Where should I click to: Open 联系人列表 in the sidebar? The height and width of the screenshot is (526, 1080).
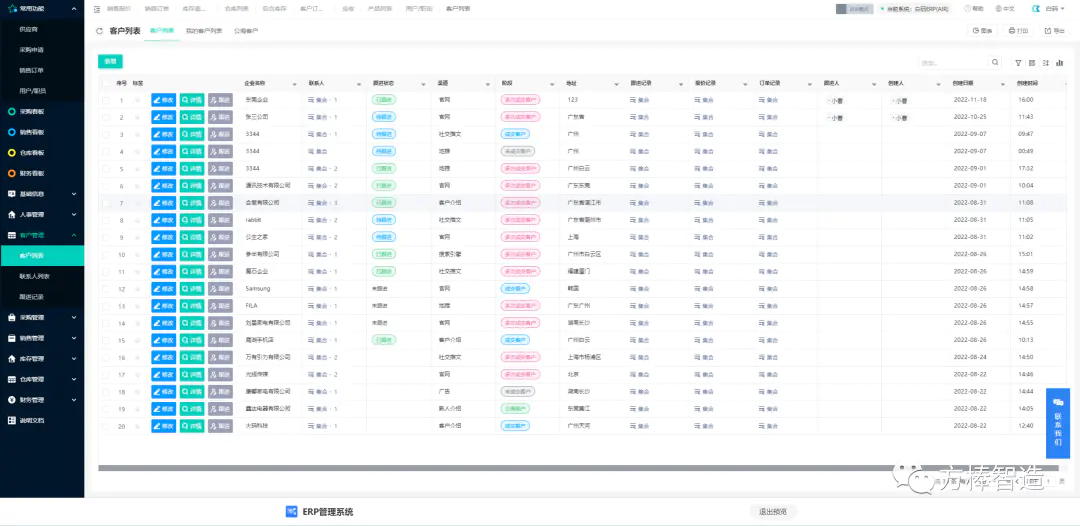[34, 276]
